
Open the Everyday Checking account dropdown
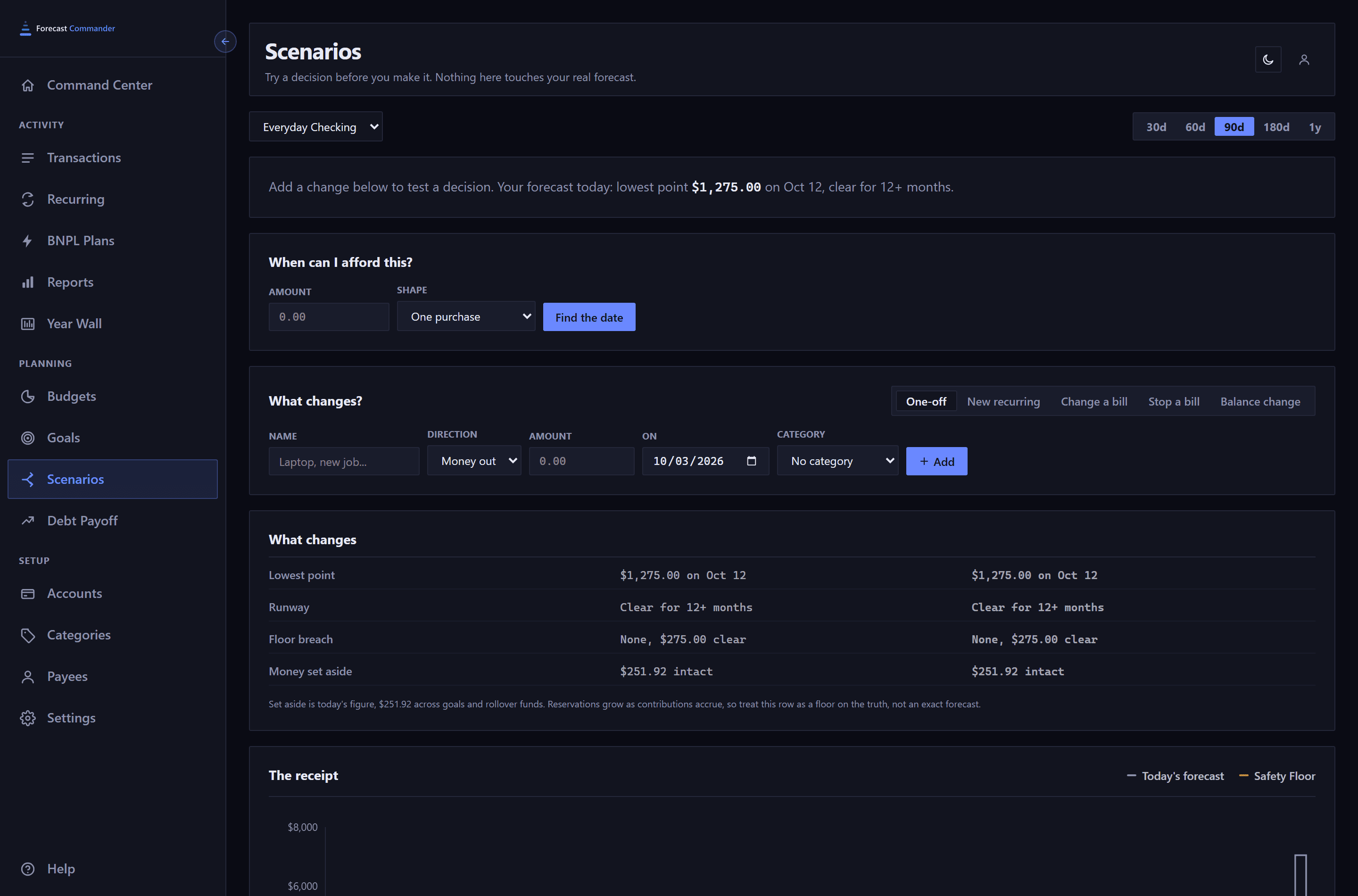(x=315, y=126)
